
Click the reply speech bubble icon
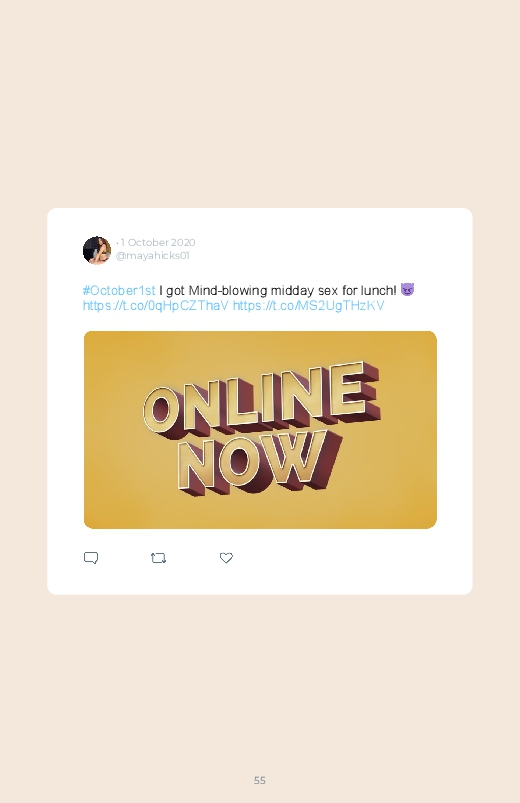[91, 558]
